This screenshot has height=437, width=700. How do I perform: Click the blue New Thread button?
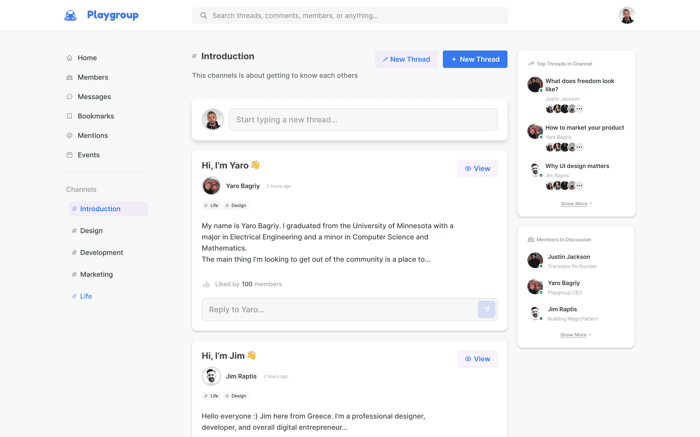(475, 59)
